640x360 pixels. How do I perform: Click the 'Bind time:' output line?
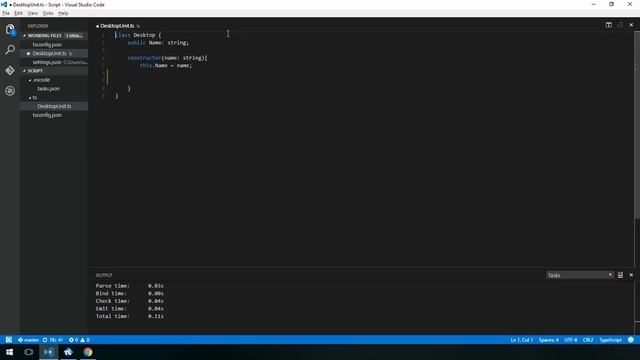pyautogui.click(x=130, y=293)
